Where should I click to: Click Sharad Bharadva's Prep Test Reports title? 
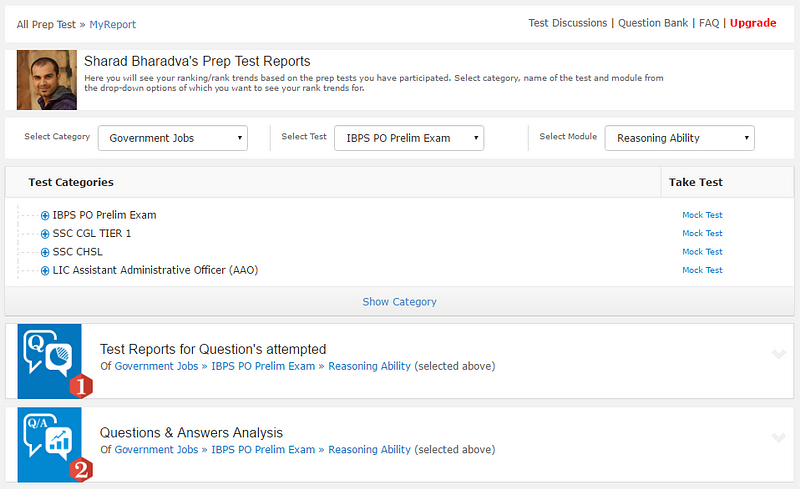[x=197, y=61]
